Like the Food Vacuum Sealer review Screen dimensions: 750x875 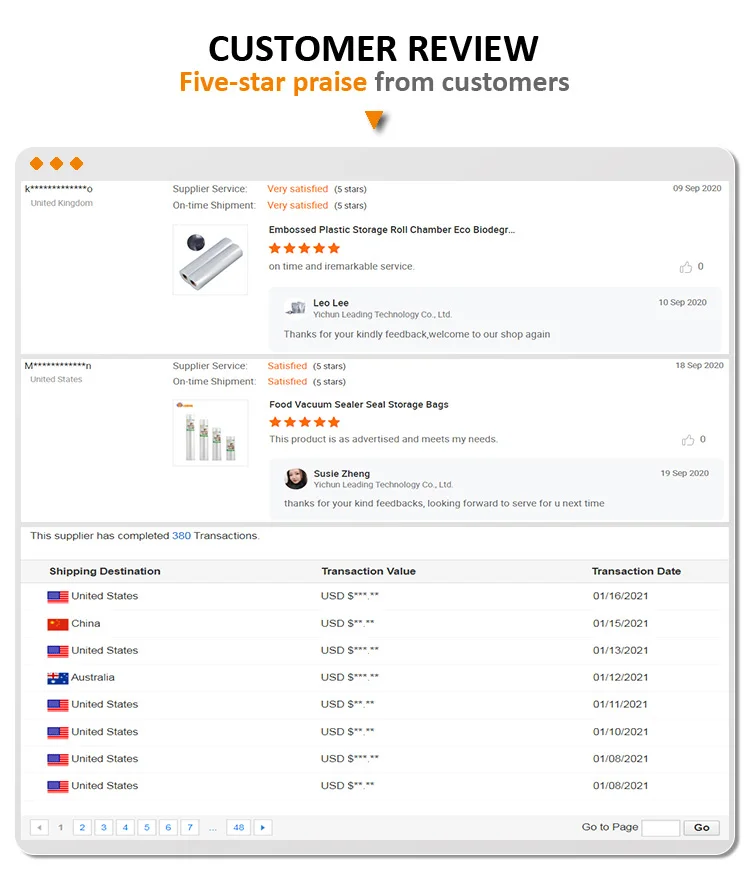pyautogui.click(x=687, y=440)
